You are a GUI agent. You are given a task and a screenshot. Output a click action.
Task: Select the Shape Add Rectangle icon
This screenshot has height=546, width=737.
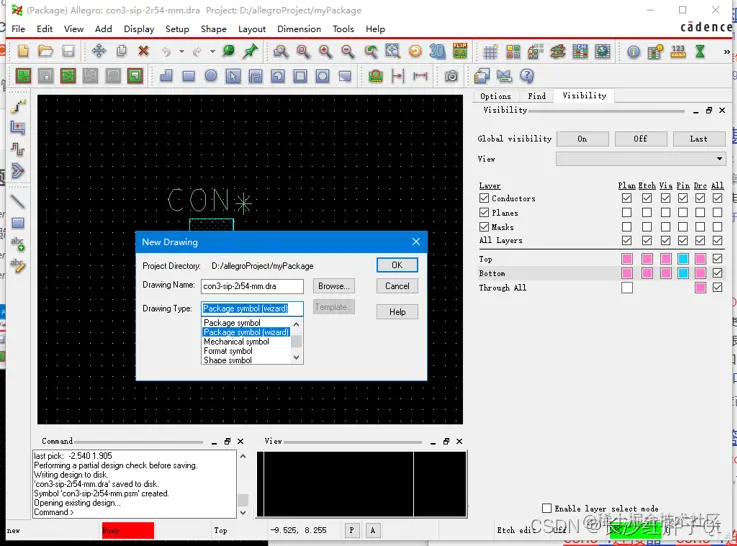tap(188, 76)
